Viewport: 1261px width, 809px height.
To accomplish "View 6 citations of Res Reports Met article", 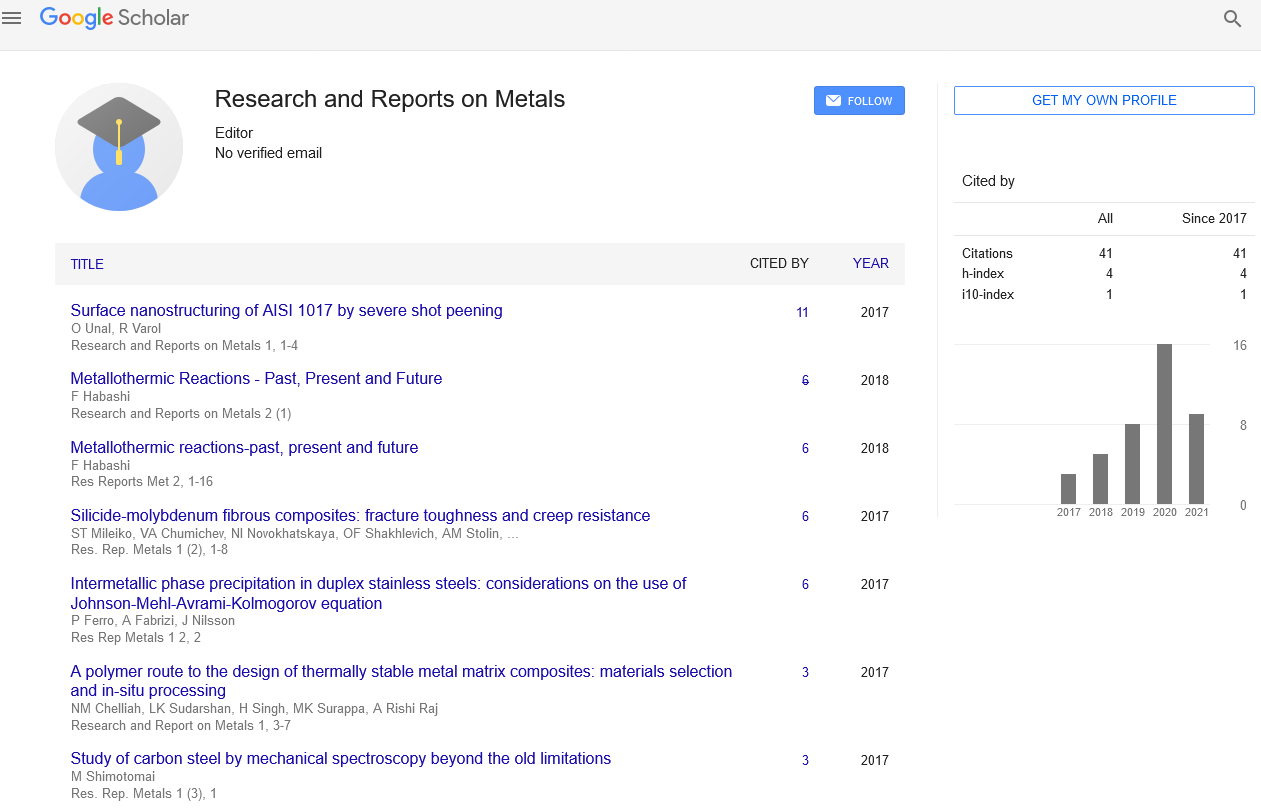I will coord(805,449).
